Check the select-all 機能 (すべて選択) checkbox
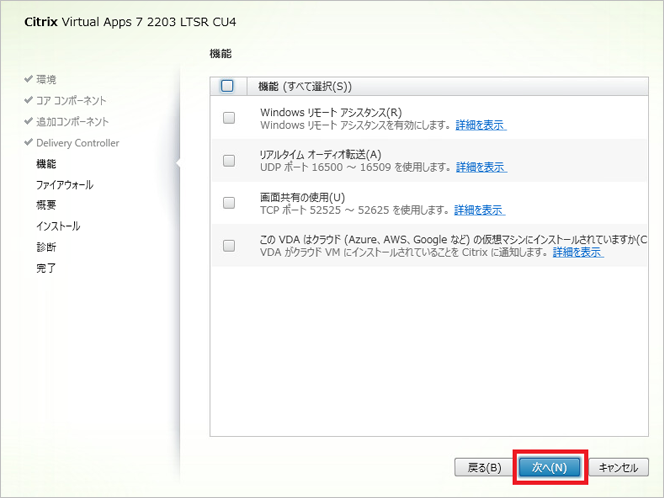Screen dimensions: 664x498 point(227,86)
